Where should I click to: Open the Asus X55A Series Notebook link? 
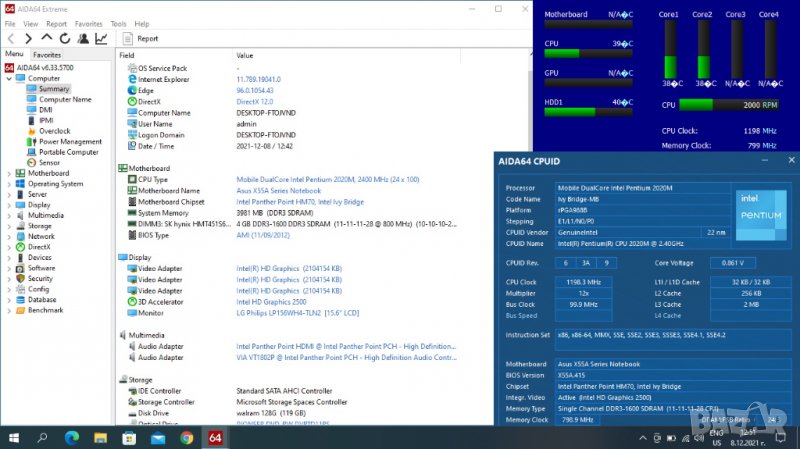coord(278,190)
